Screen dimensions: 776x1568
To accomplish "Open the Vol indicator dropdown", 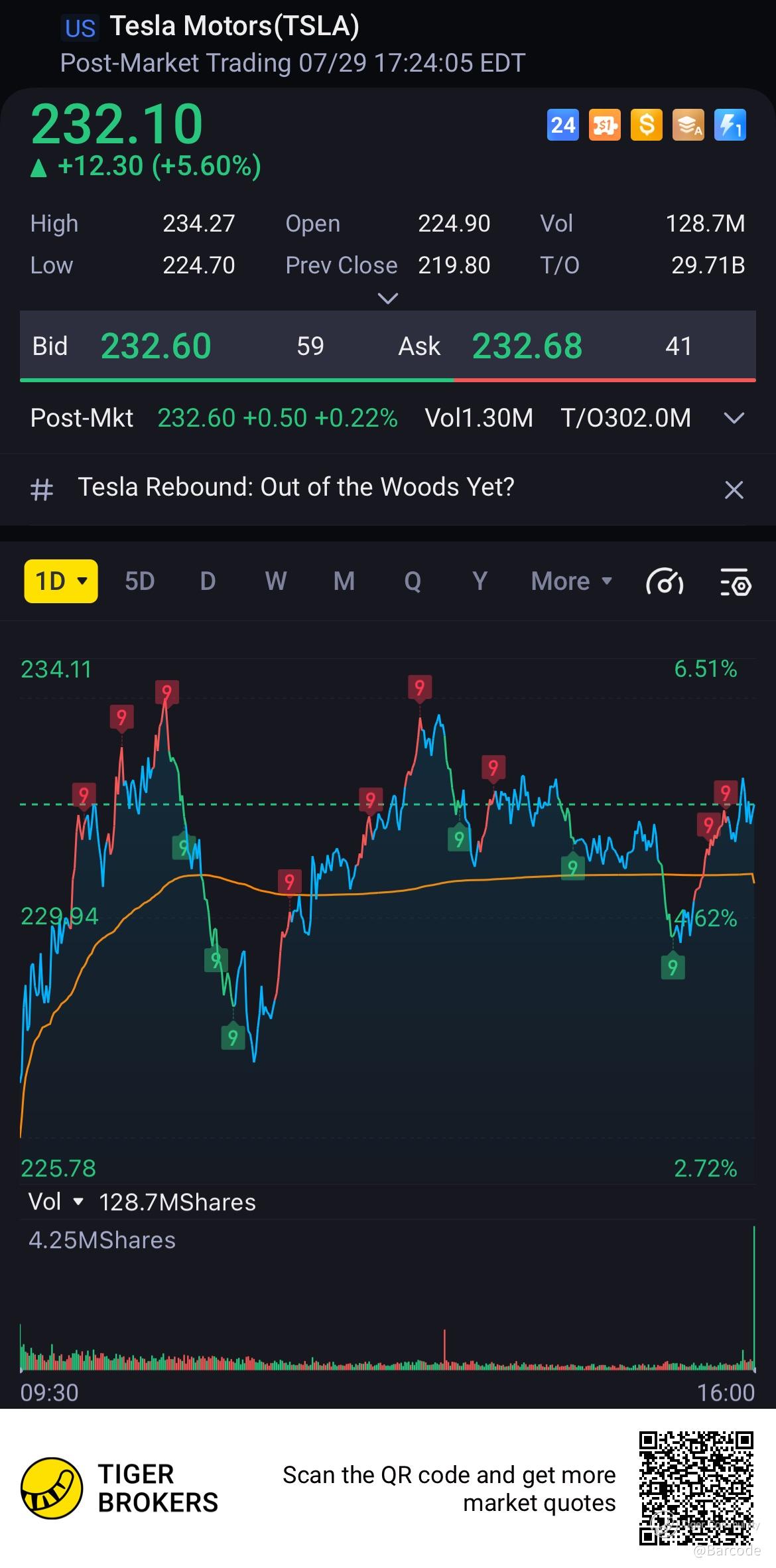I will click(x=56, y=1202).
